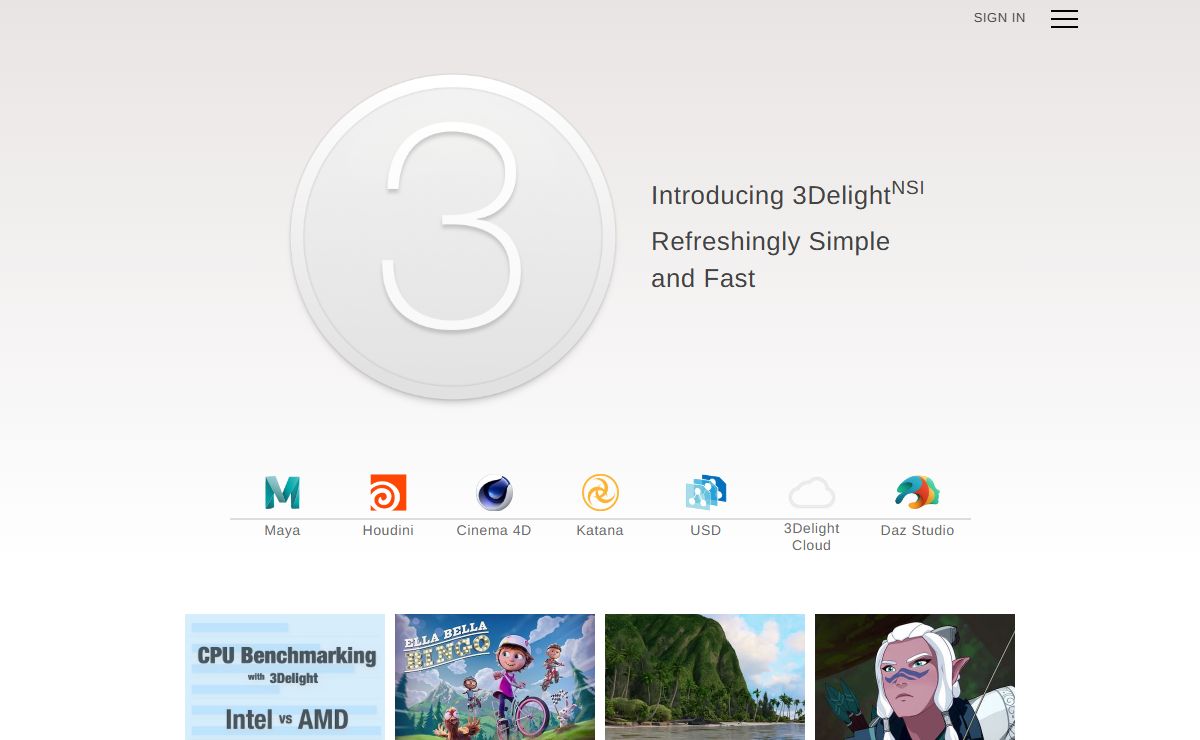
Task: Open the USD text link
Action: point(706,530)
